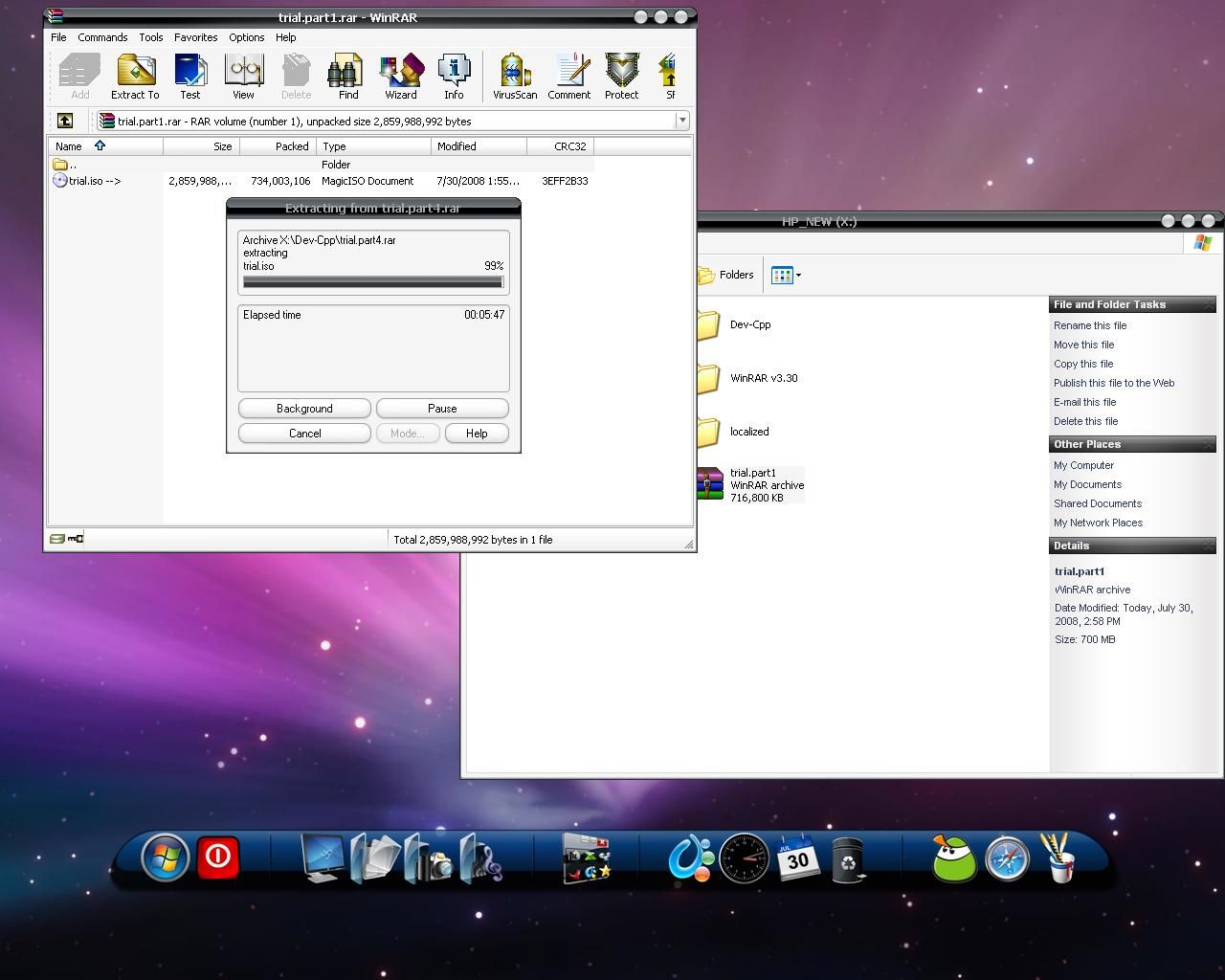The width and height of the screenshot is (1225, 980).
Task: Use the Find icon to search the archive
Action: tap(346, 77)
